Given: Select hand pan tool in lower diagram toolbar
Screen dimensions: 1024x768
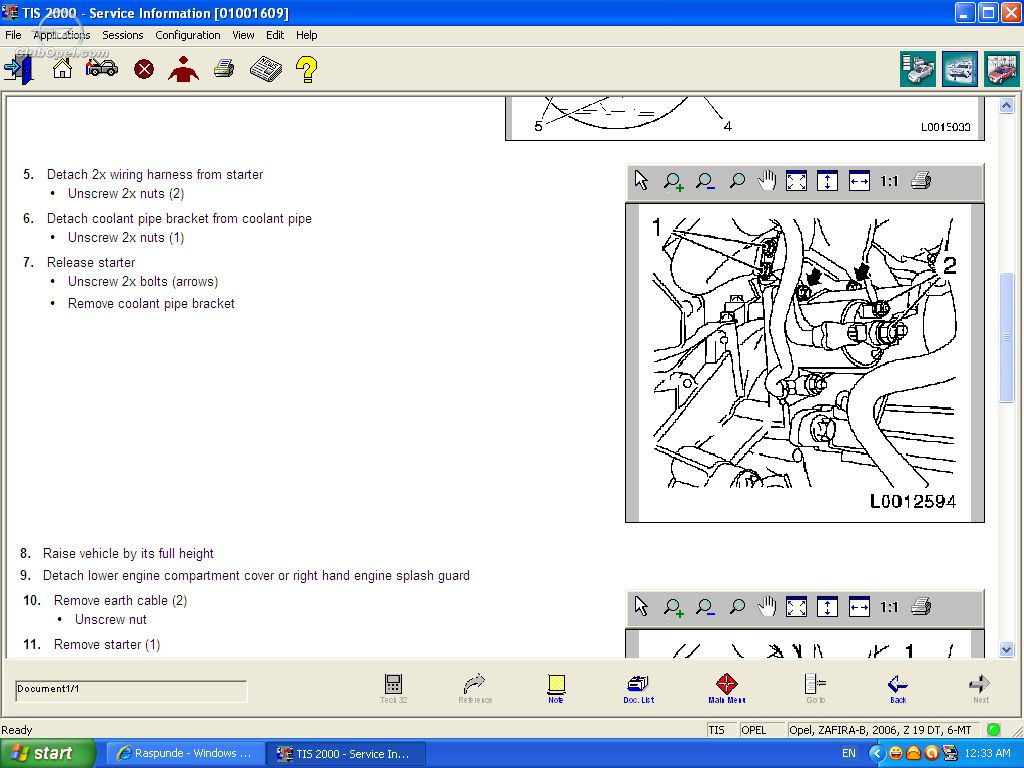Looking at the screenshot, I should pos(767,607).
